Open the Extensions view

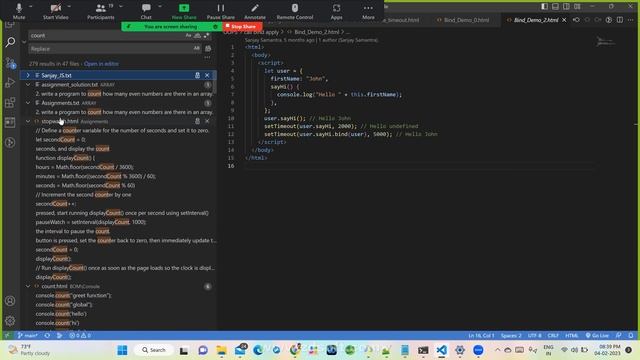click(10, 102)
